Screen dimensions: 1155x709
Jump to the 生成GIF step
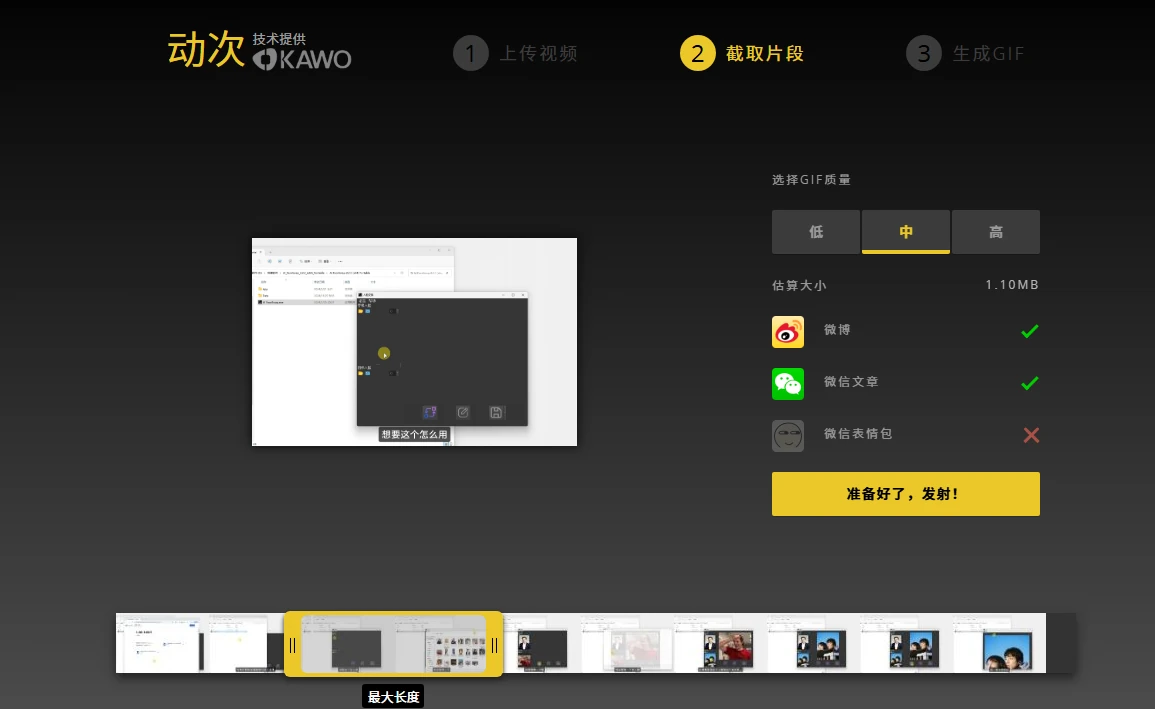tap(988, 54)
